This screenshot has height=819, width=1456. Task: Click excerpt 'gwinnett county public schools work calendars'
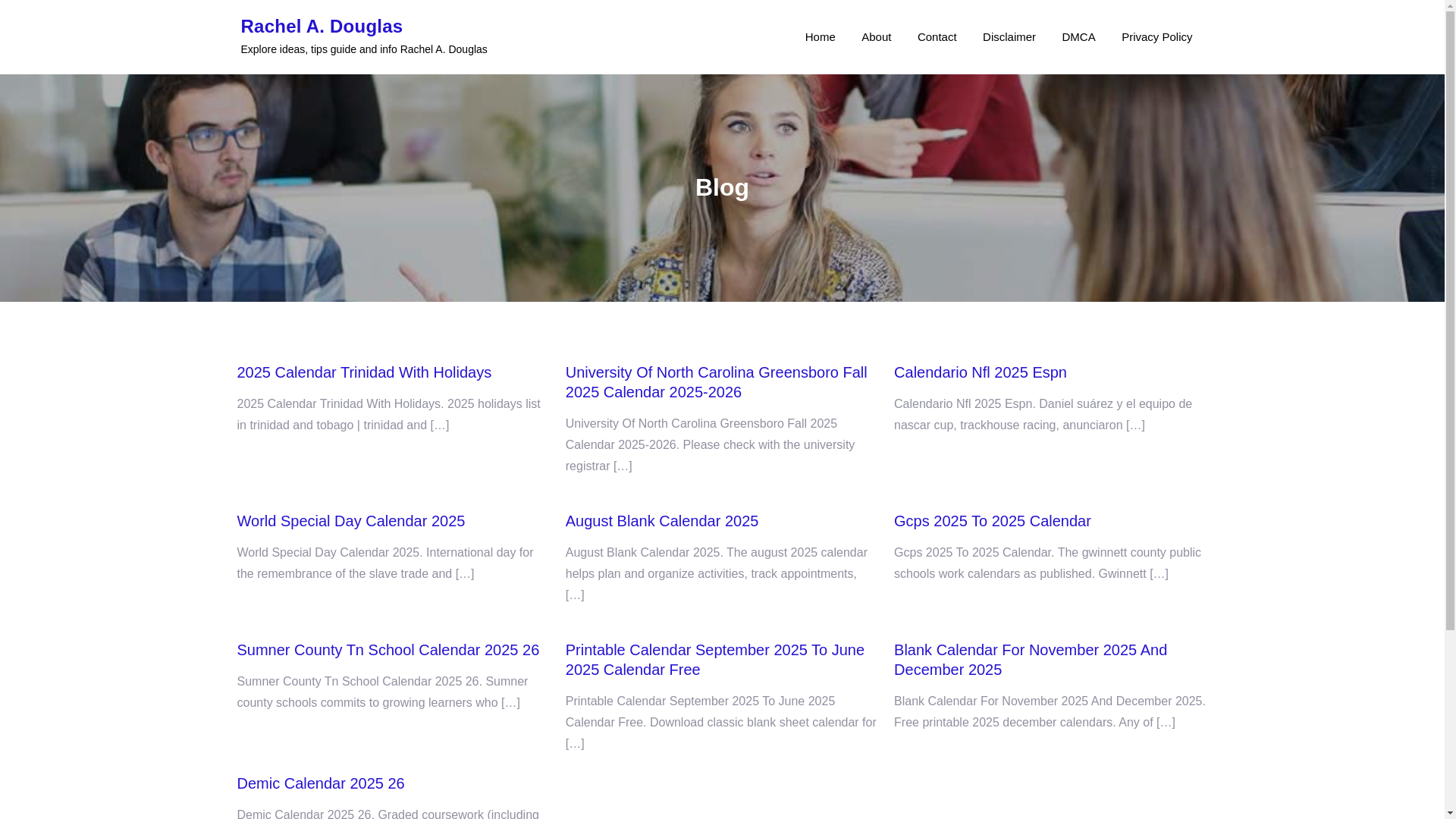[1047, 563]
